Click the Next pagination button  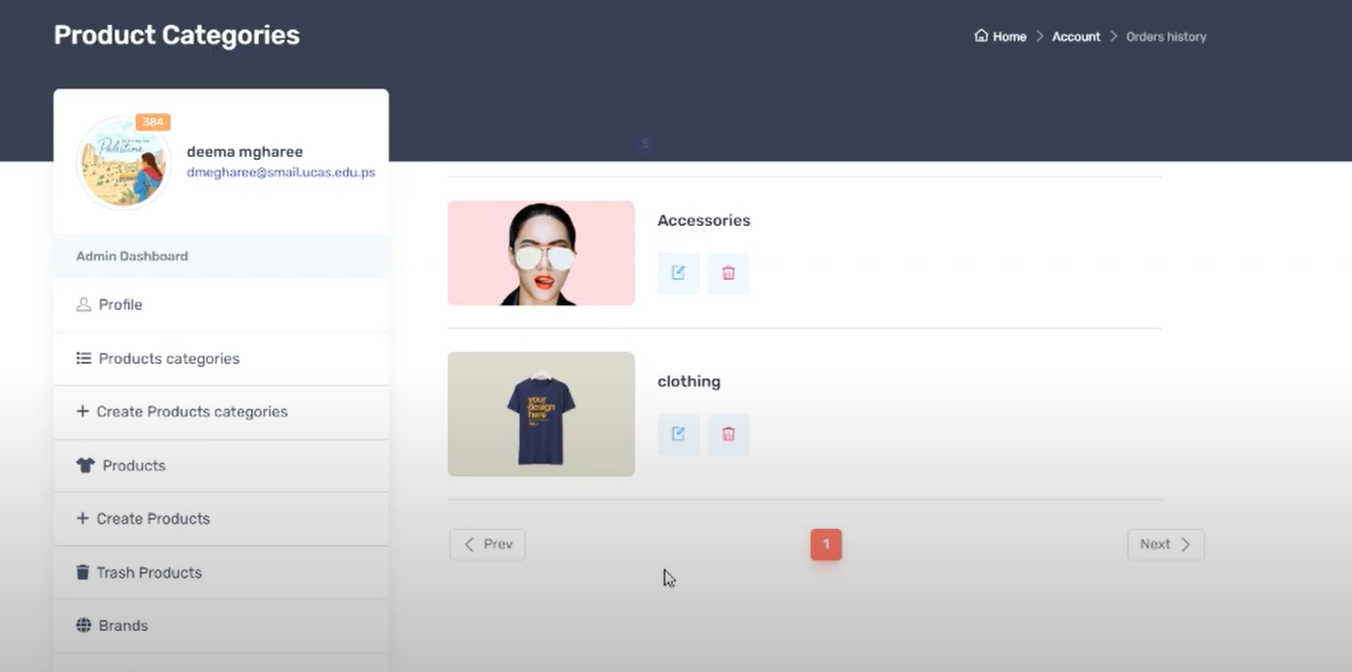pyautogui.click(x=1166, y=544)
